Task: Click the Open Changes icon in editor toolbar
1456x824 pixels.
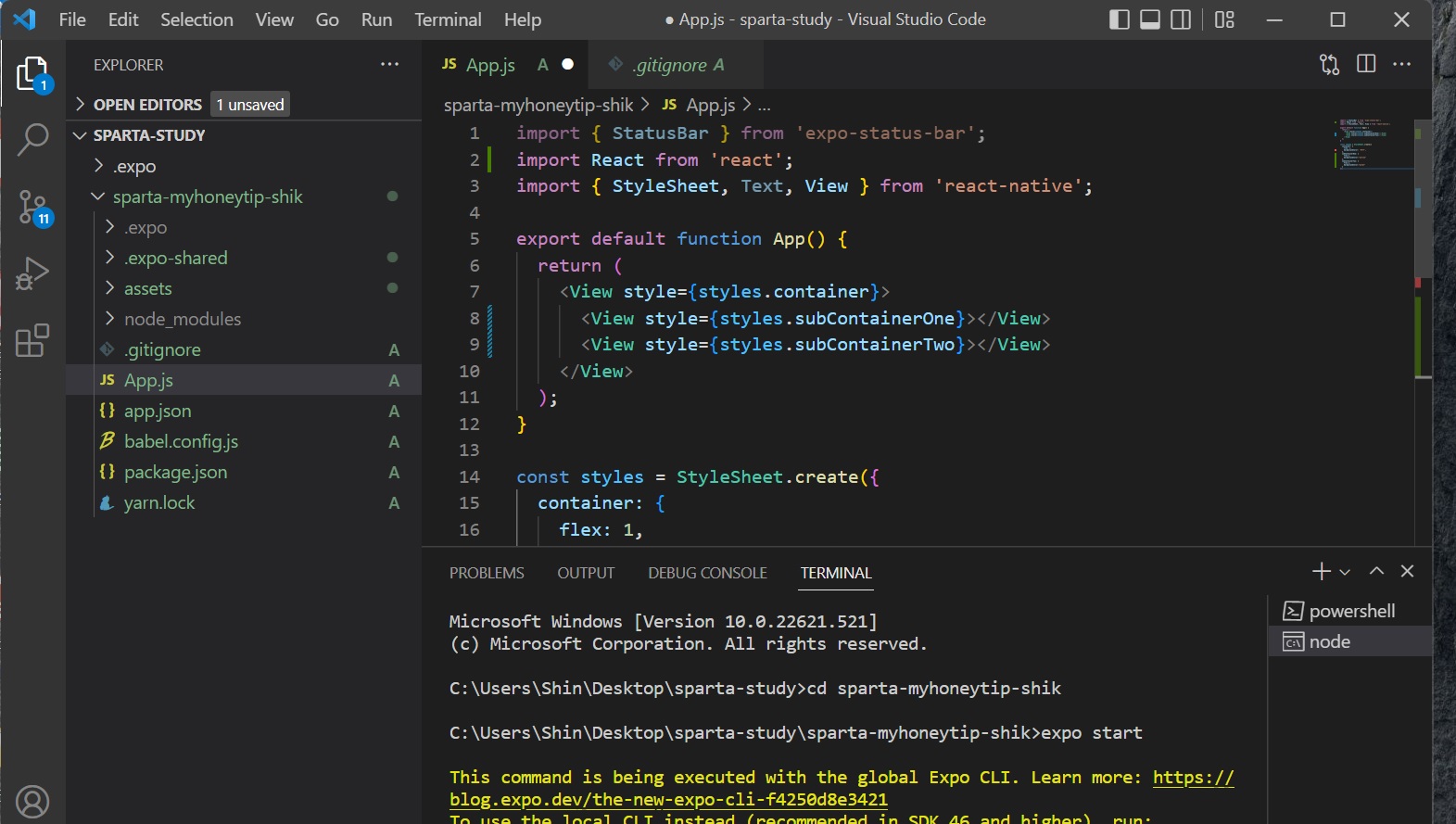Action: pyautogui.click(x=1330, y=64)
